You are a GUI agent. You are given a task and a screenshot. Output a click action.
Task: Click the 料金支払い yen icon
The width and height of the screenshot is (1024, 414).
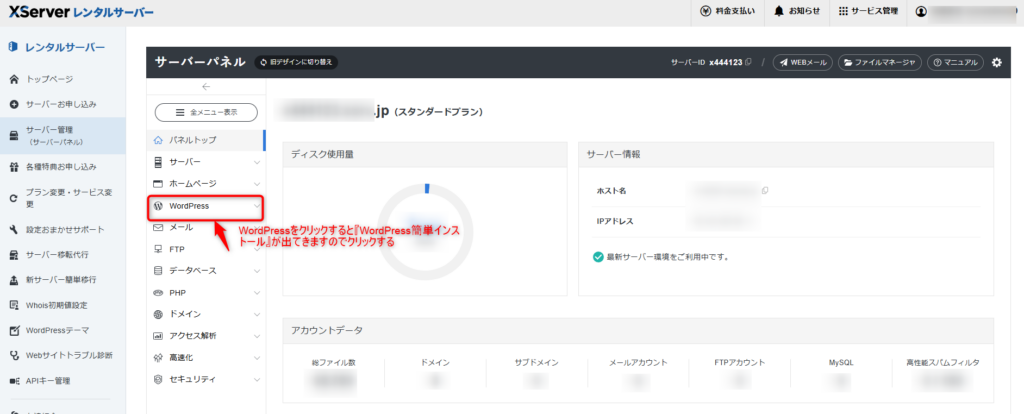click(705, 11)
